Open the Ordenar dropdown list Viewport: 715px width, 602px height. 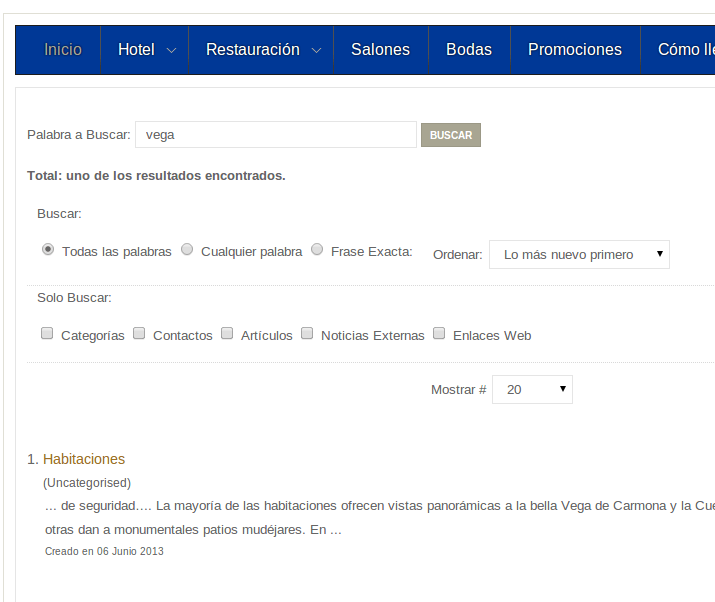tap(579, 254)
